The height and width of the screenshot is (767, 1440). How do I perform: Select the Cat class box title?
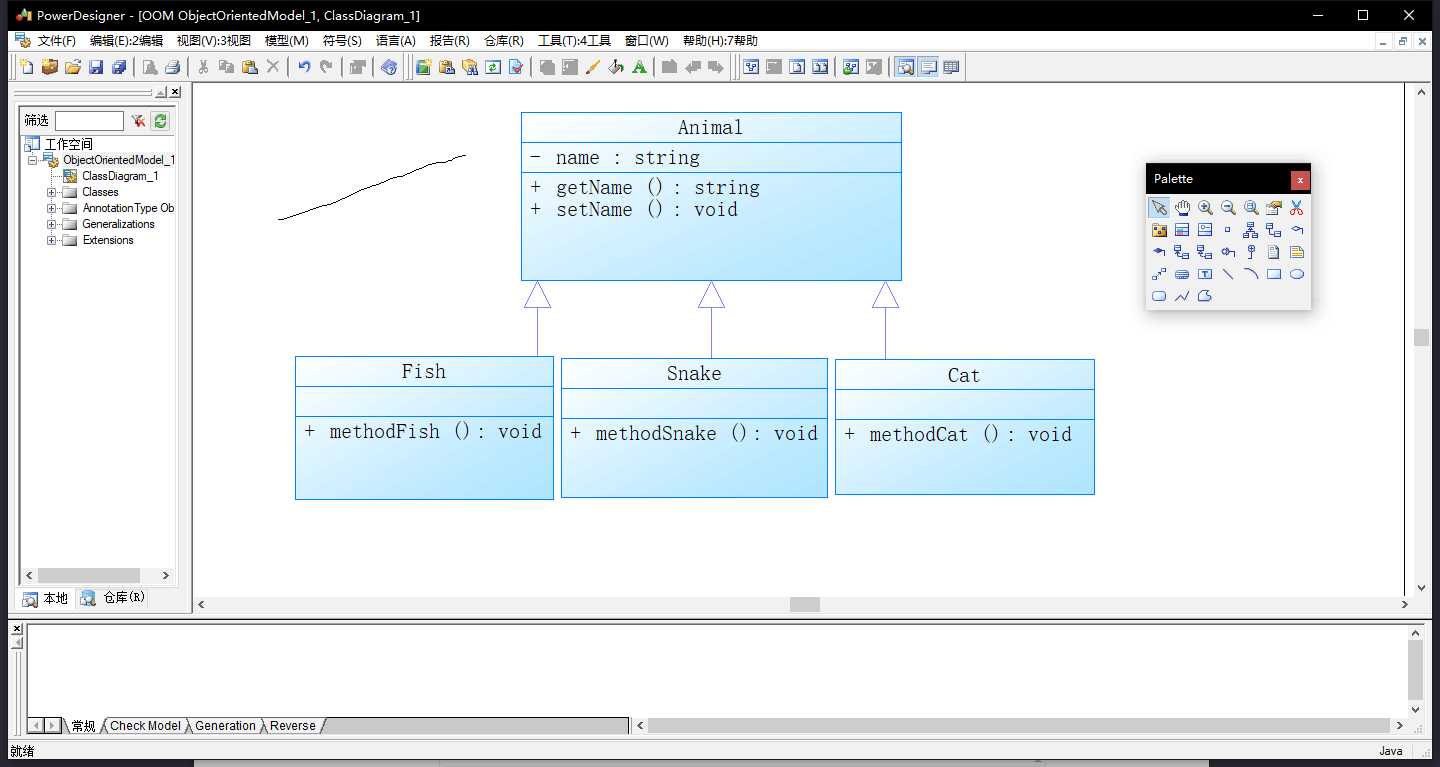coord(964,375)
